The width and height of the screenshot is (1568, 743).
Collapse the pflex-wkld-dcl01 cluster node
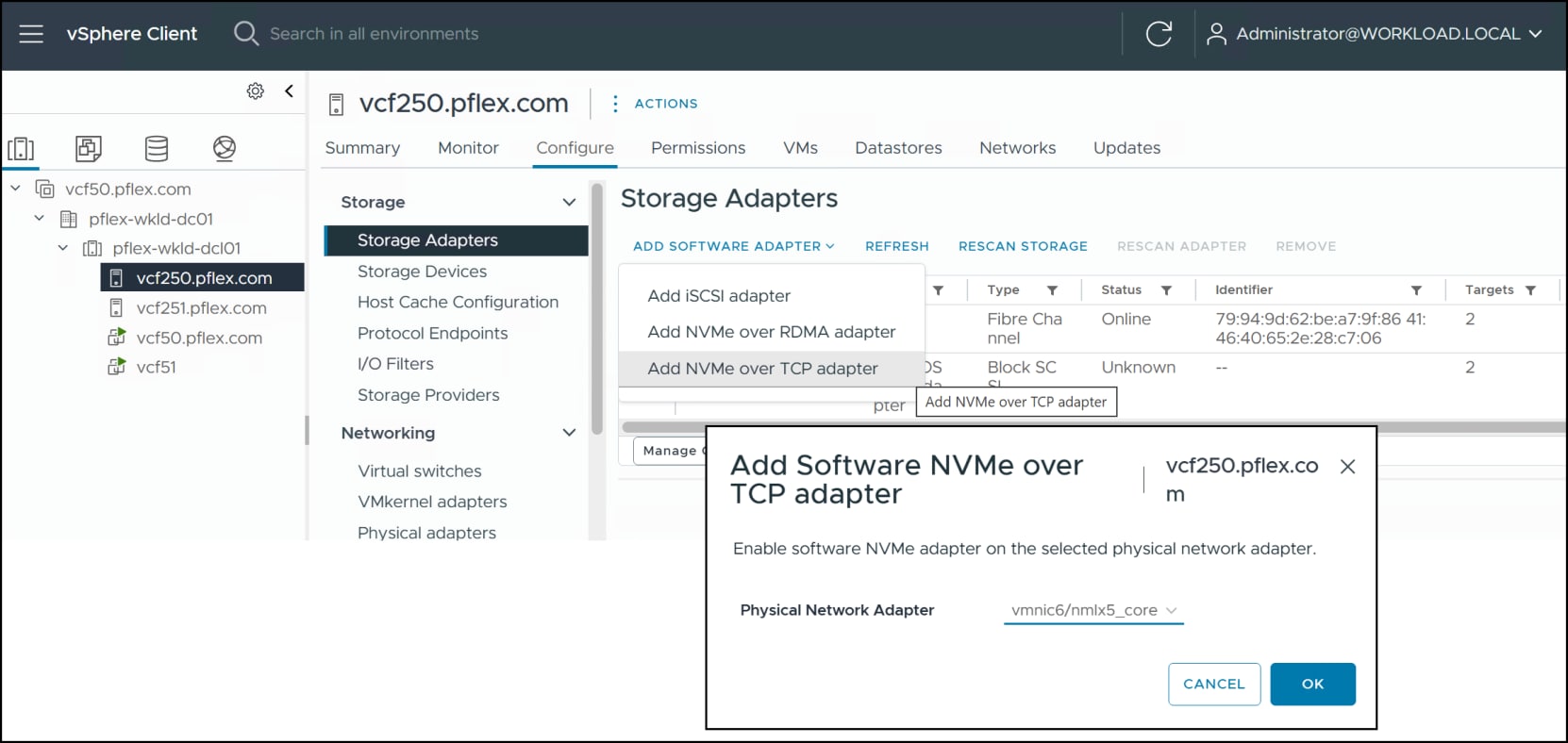[x=62, y=248]
